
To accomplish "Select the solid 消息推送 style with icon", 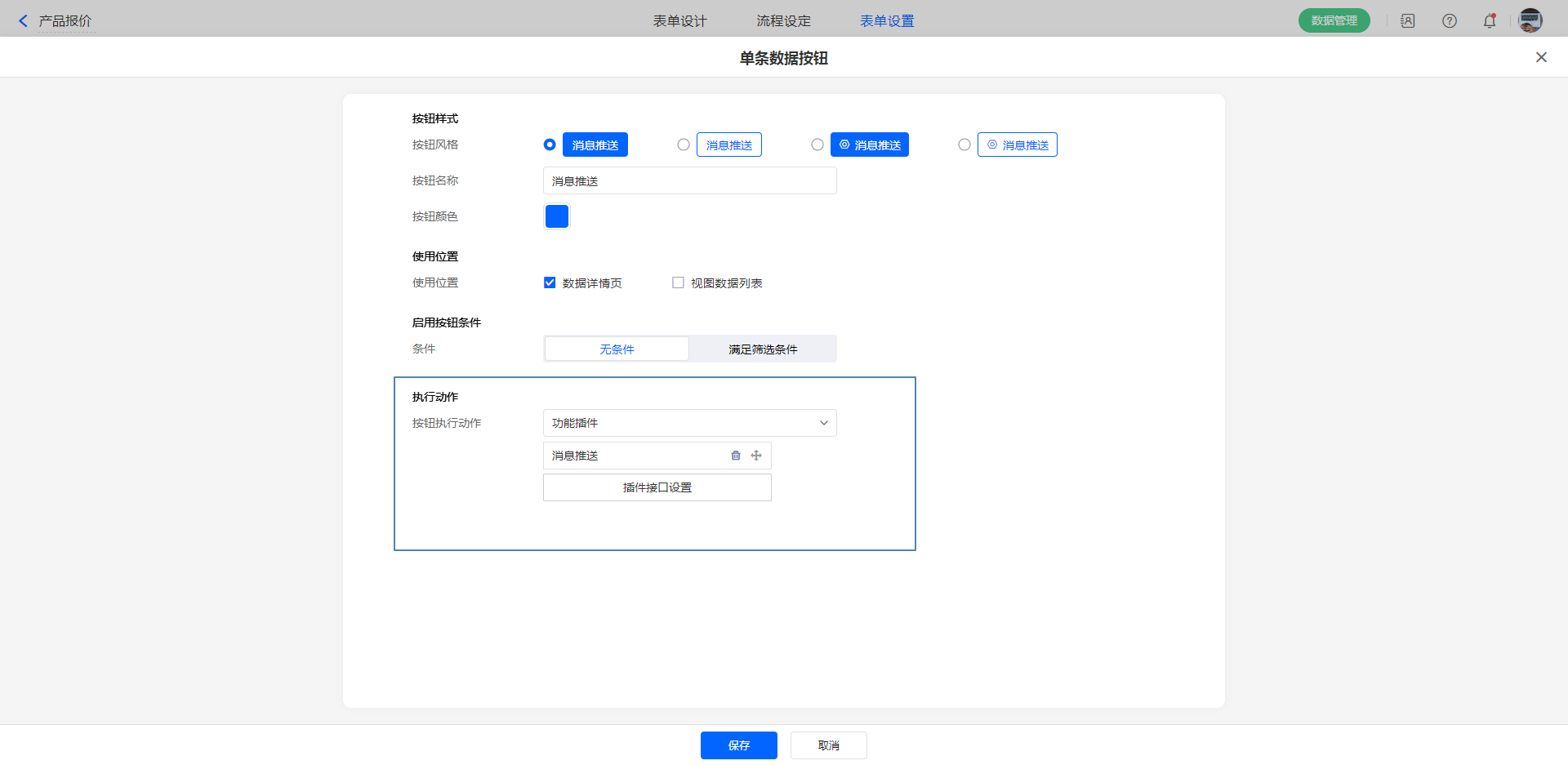I will coord(817,145).
